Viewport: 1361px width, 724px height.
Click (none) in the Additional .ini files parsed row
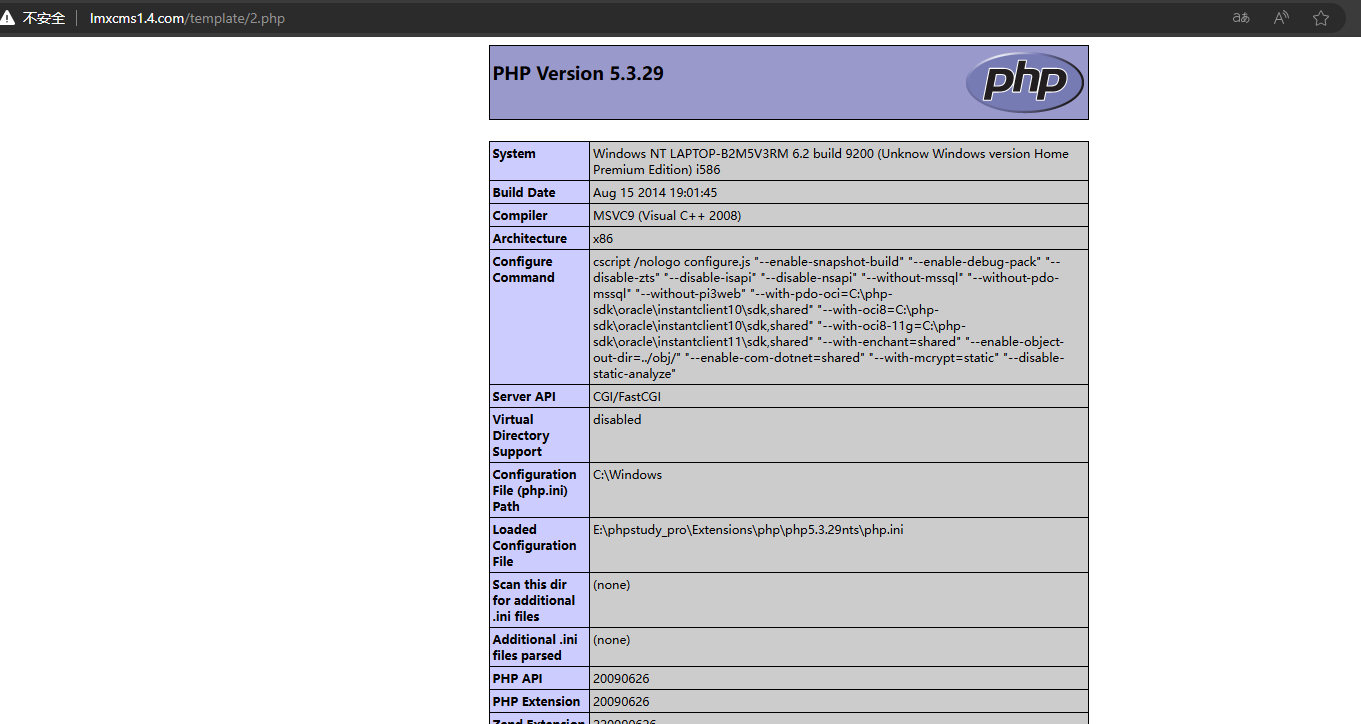[x=612, y=640]
